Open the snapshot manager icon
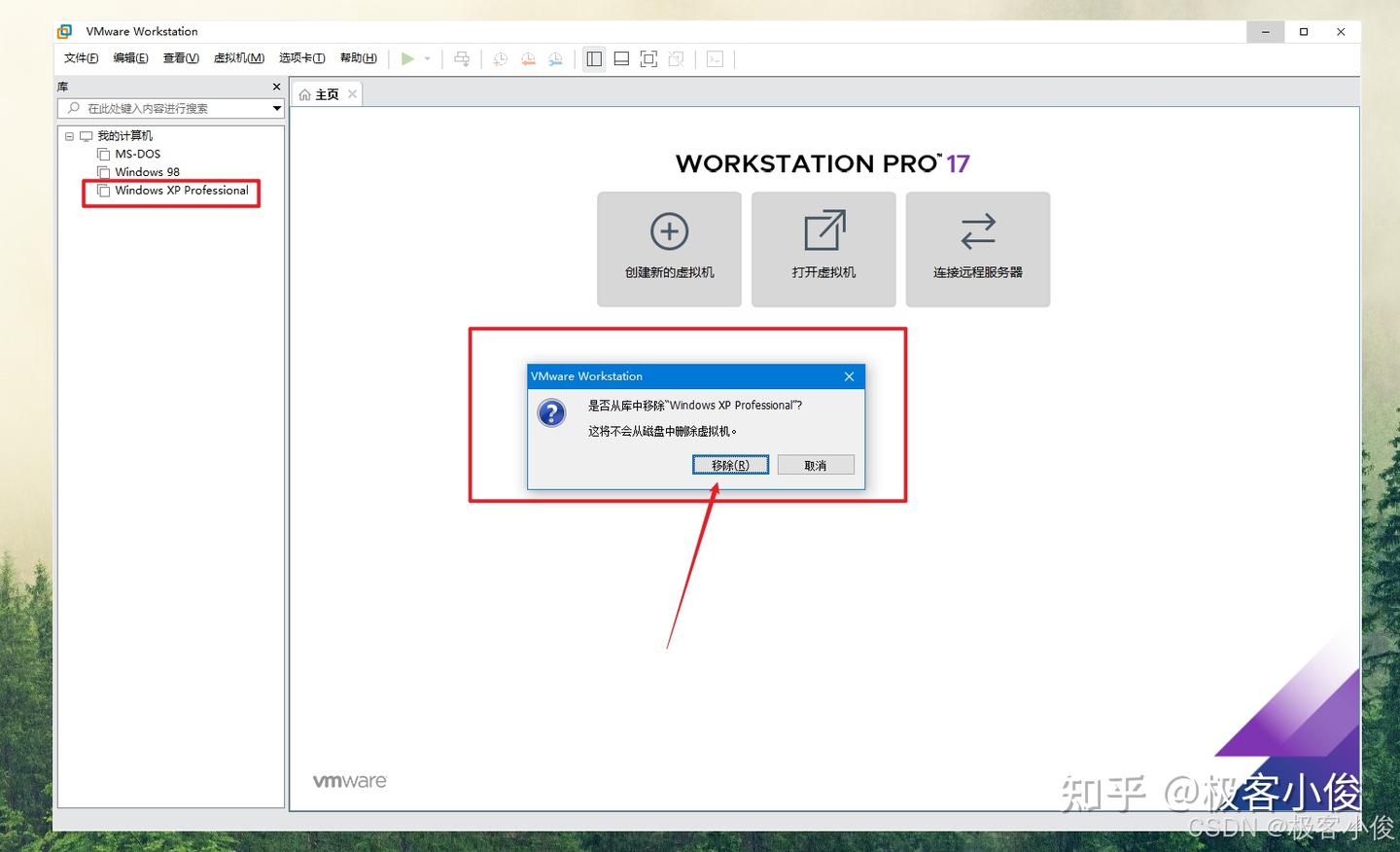Image resolution: width=1400 pixels, height=852 pixels. pos(555,59)
